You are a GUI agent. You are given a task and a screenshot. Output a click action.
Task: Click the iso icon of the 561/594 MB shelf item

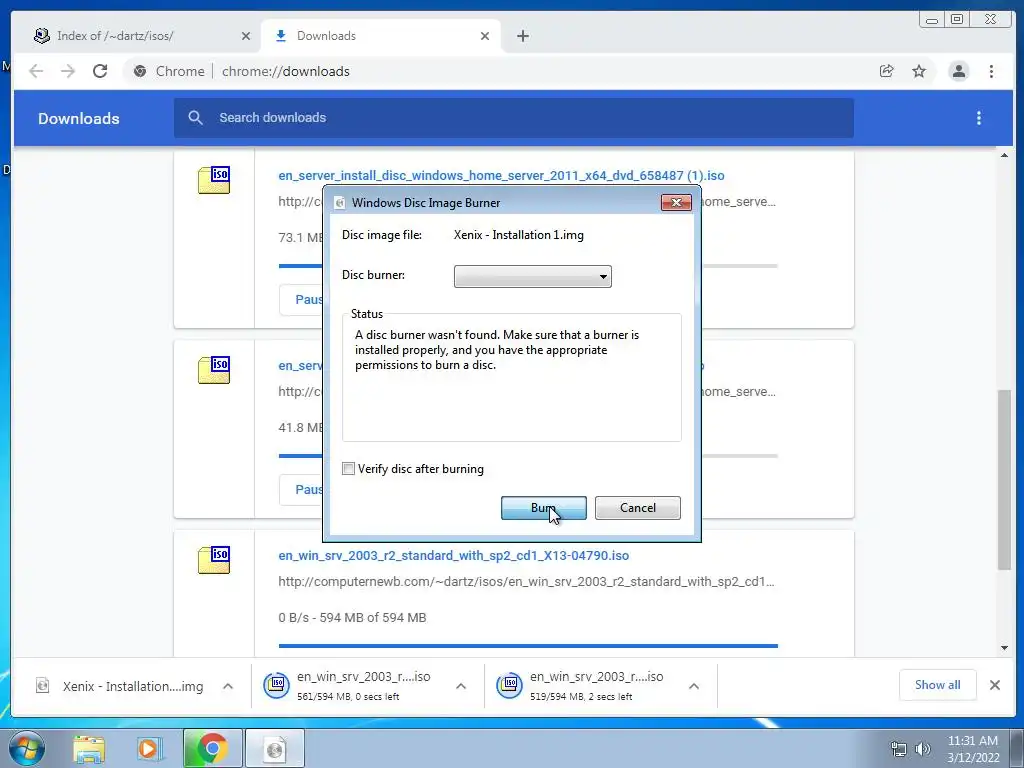tap(276, 685)
